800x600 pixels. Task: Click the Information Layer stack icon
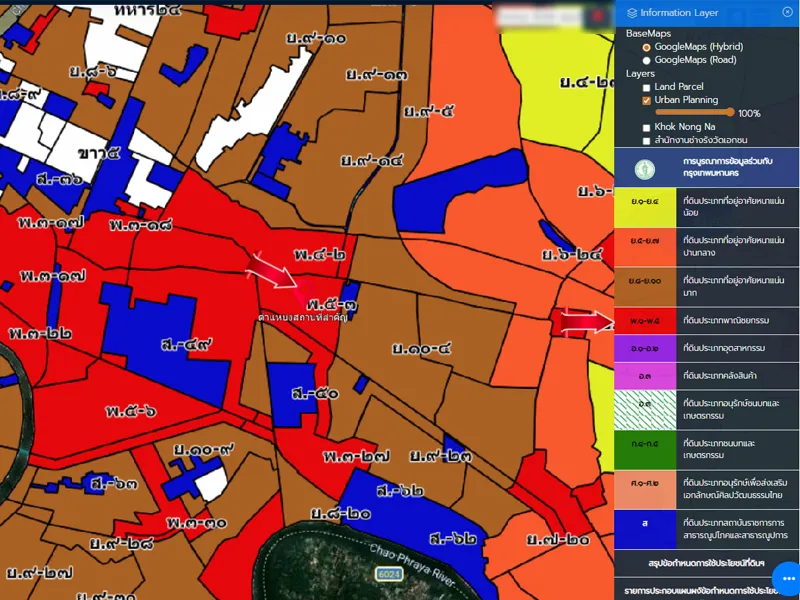(631, 12)
